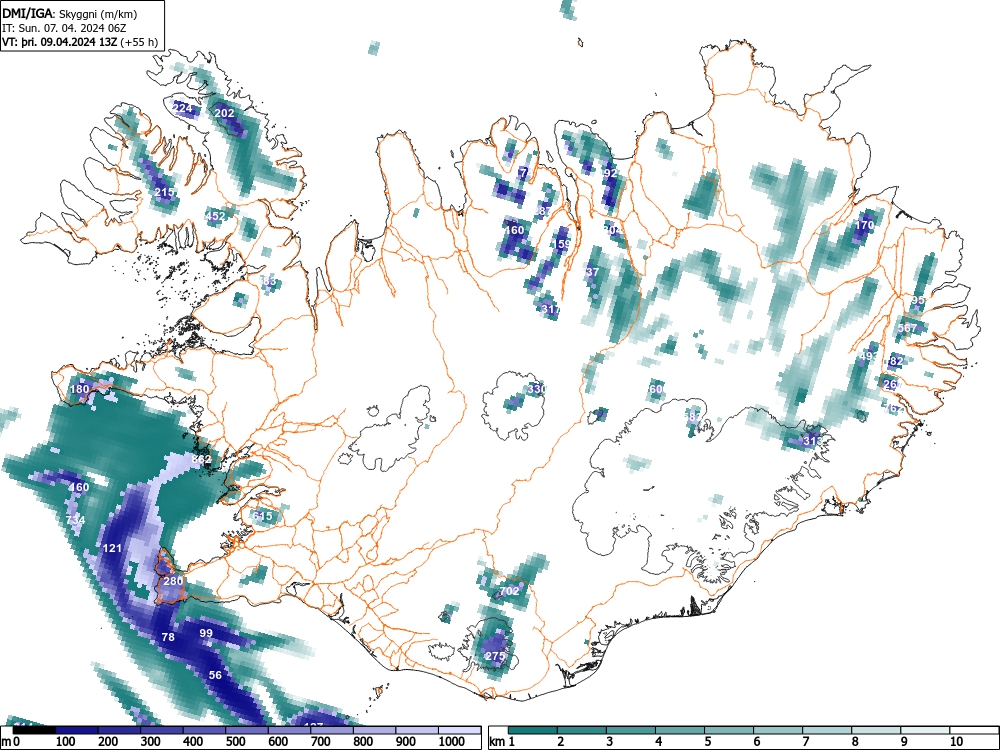Click the "km" unit label of the legend

coord(497,742)
